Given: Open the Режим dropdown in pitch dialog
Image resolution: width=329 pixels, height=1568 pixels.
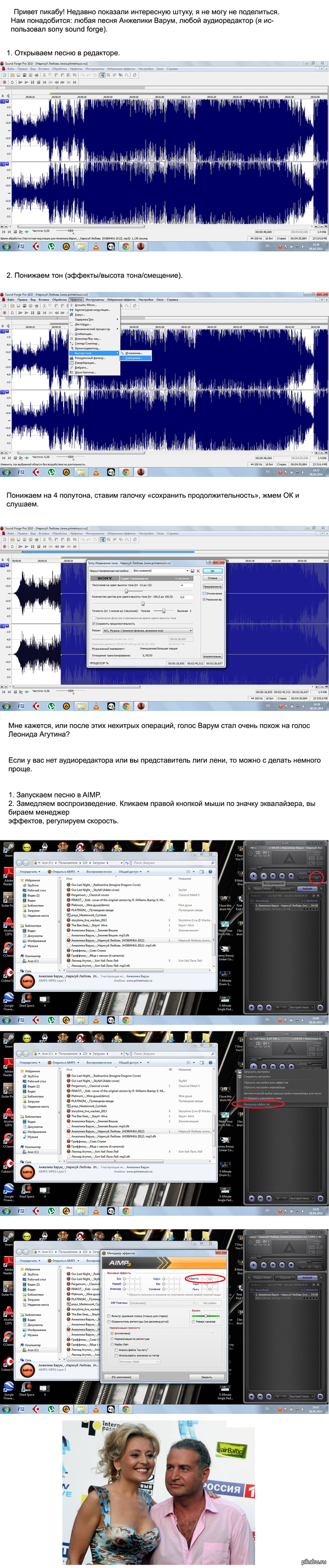Looking at the screenshot, I should 148,630.
